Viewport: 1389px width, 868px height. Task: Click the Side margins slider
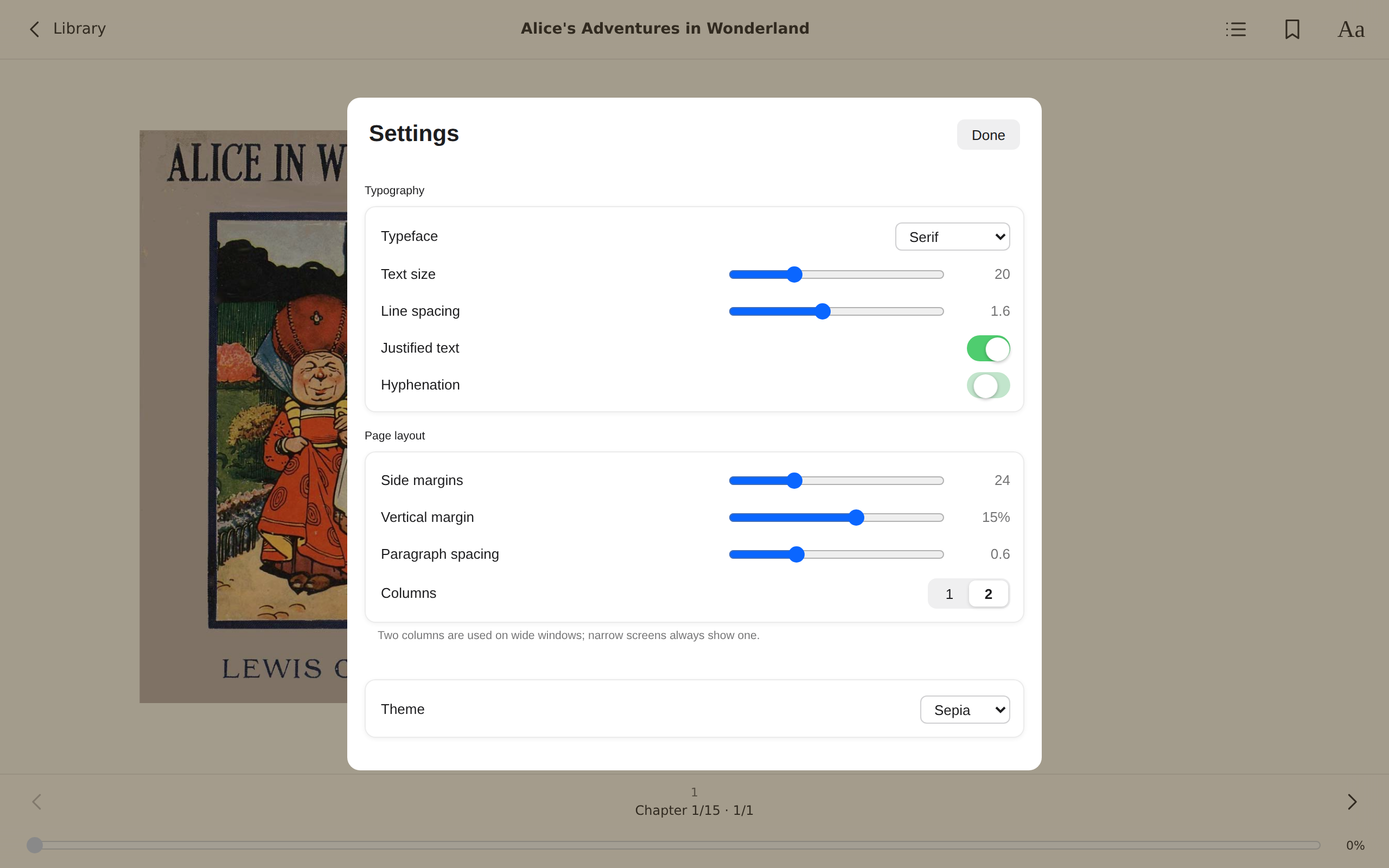click(x=836, y=481)
